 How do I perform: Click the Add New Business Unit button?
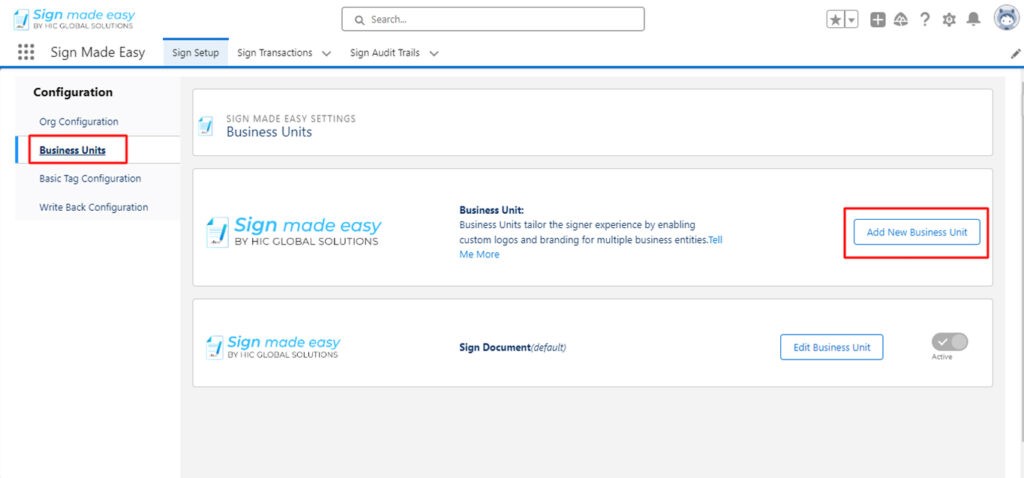(x=917, y=232)
